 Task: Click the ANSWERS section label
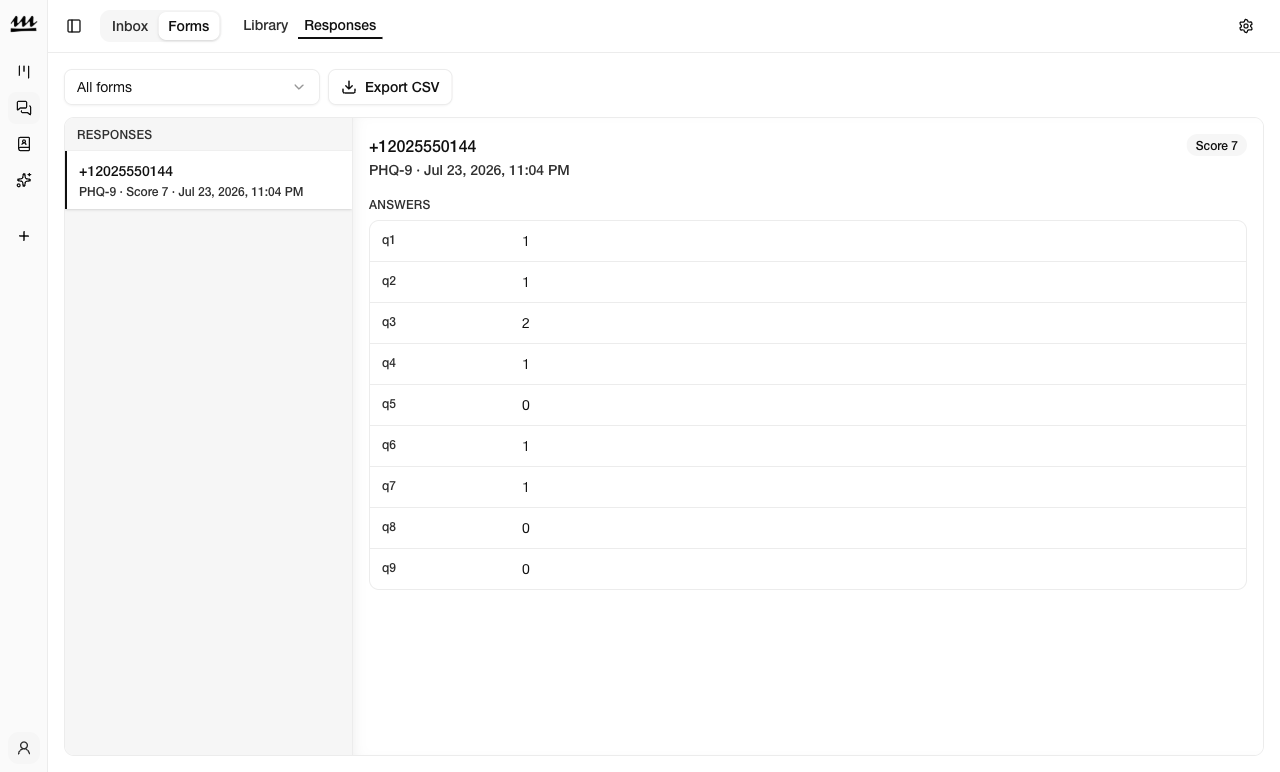[399, 205]
